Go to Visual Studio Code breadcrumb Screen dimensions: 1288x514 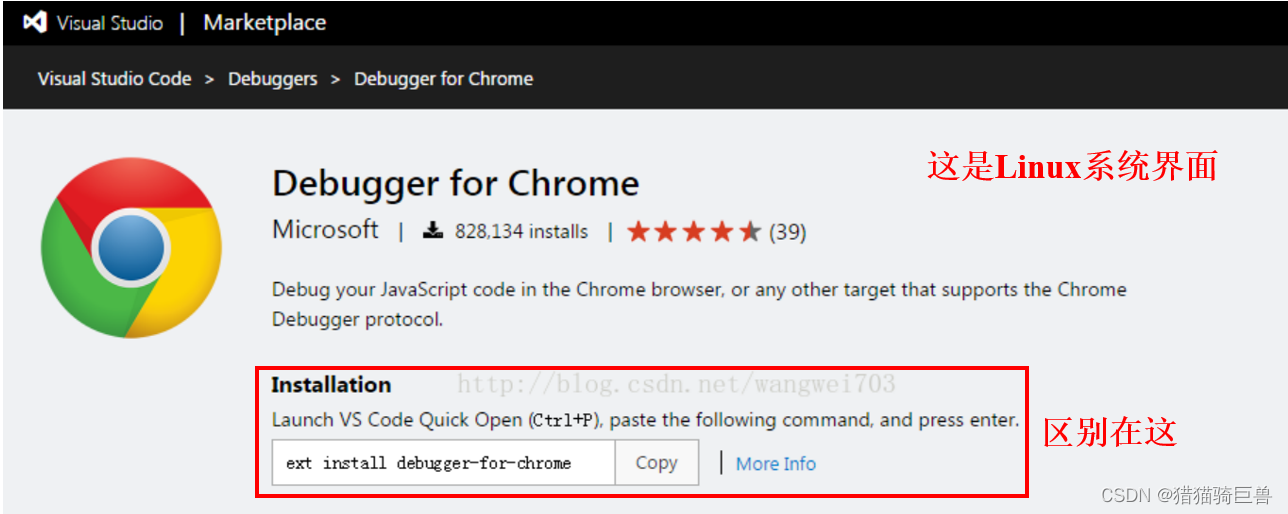[x=114, y=79]
